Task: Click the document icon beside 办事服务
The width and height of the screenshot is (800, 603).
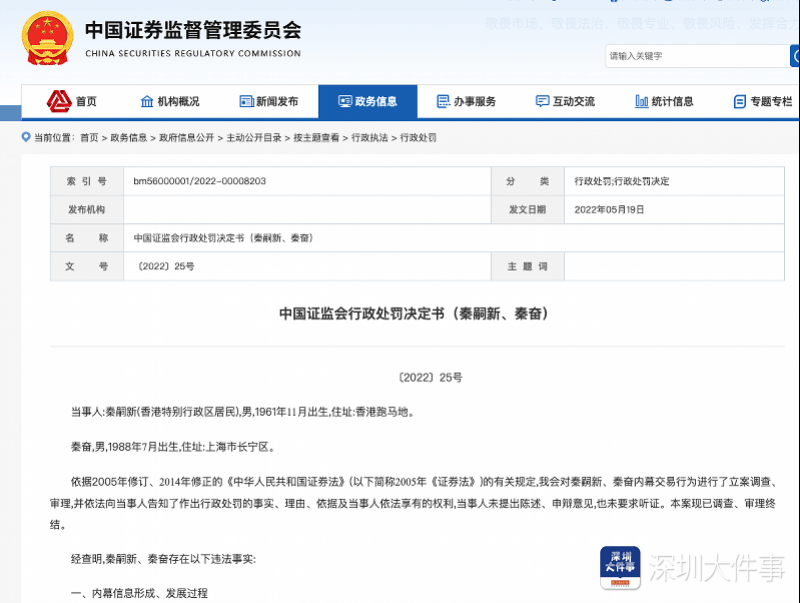Action: [443, 102]
